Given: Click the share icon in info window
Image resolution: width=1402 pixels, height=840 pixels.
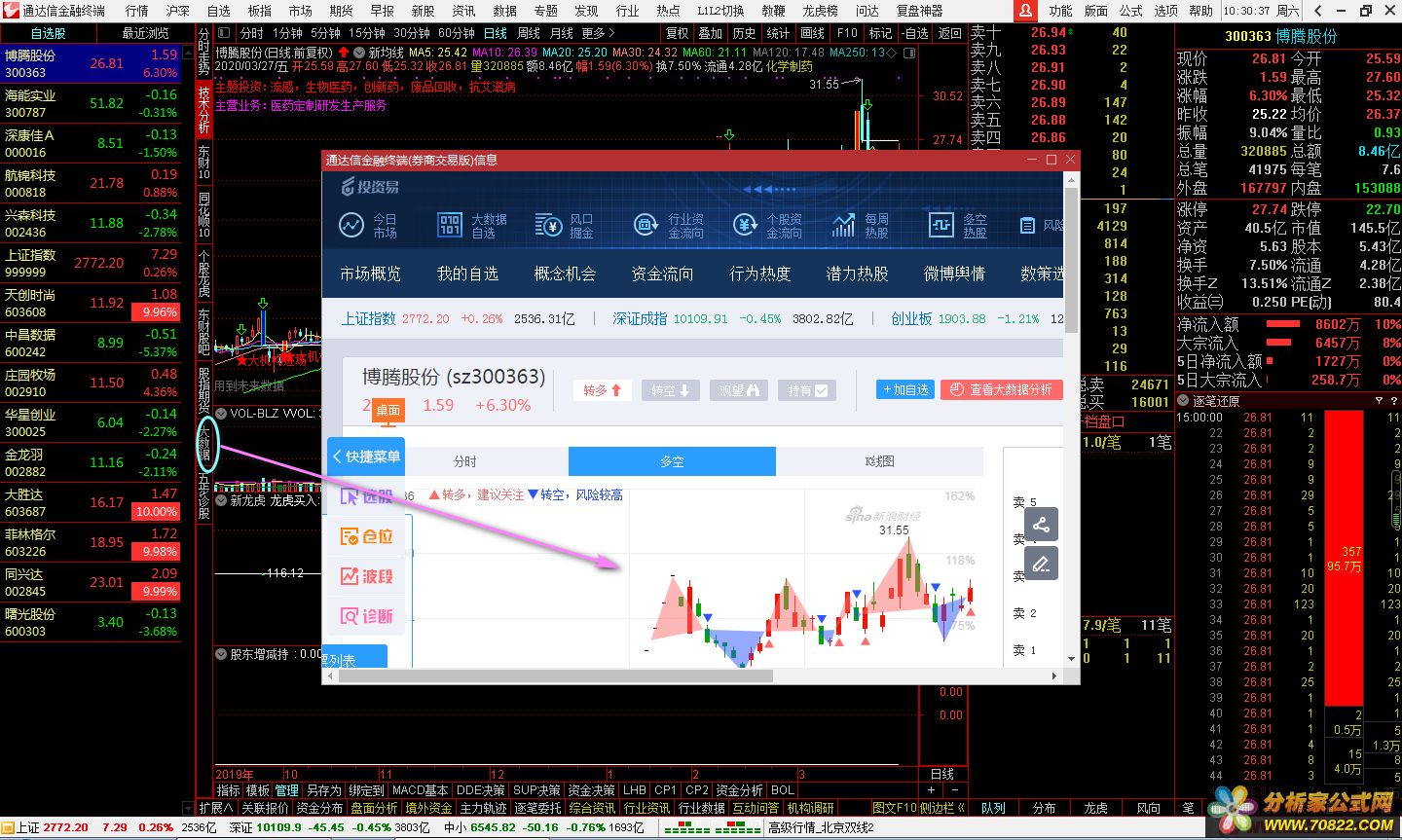Looking at the screenshot, I should click(1041, 526).
